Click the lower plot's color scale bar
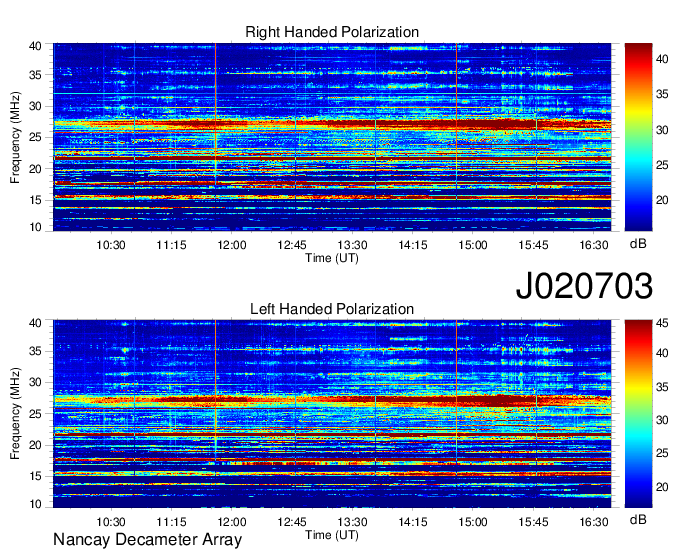680x552 pixels. pyautogui.click(x=638, y=414)
